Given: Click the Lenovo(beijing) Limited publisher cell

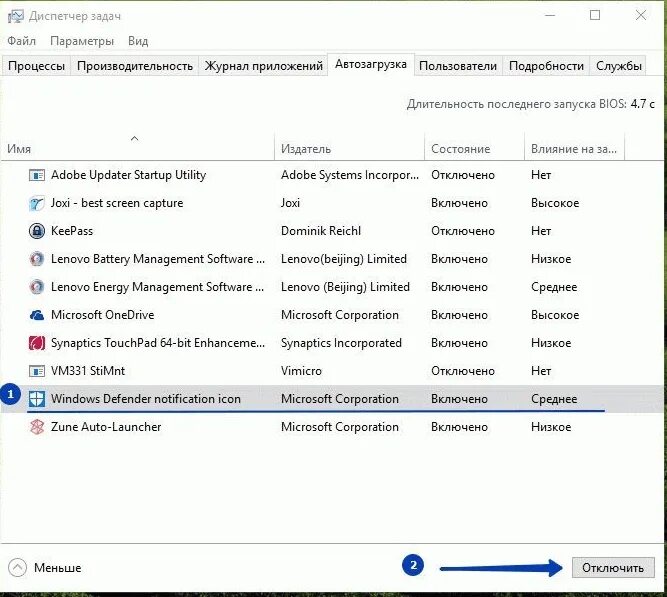Looking at the screenshot, I should (344, 259).
